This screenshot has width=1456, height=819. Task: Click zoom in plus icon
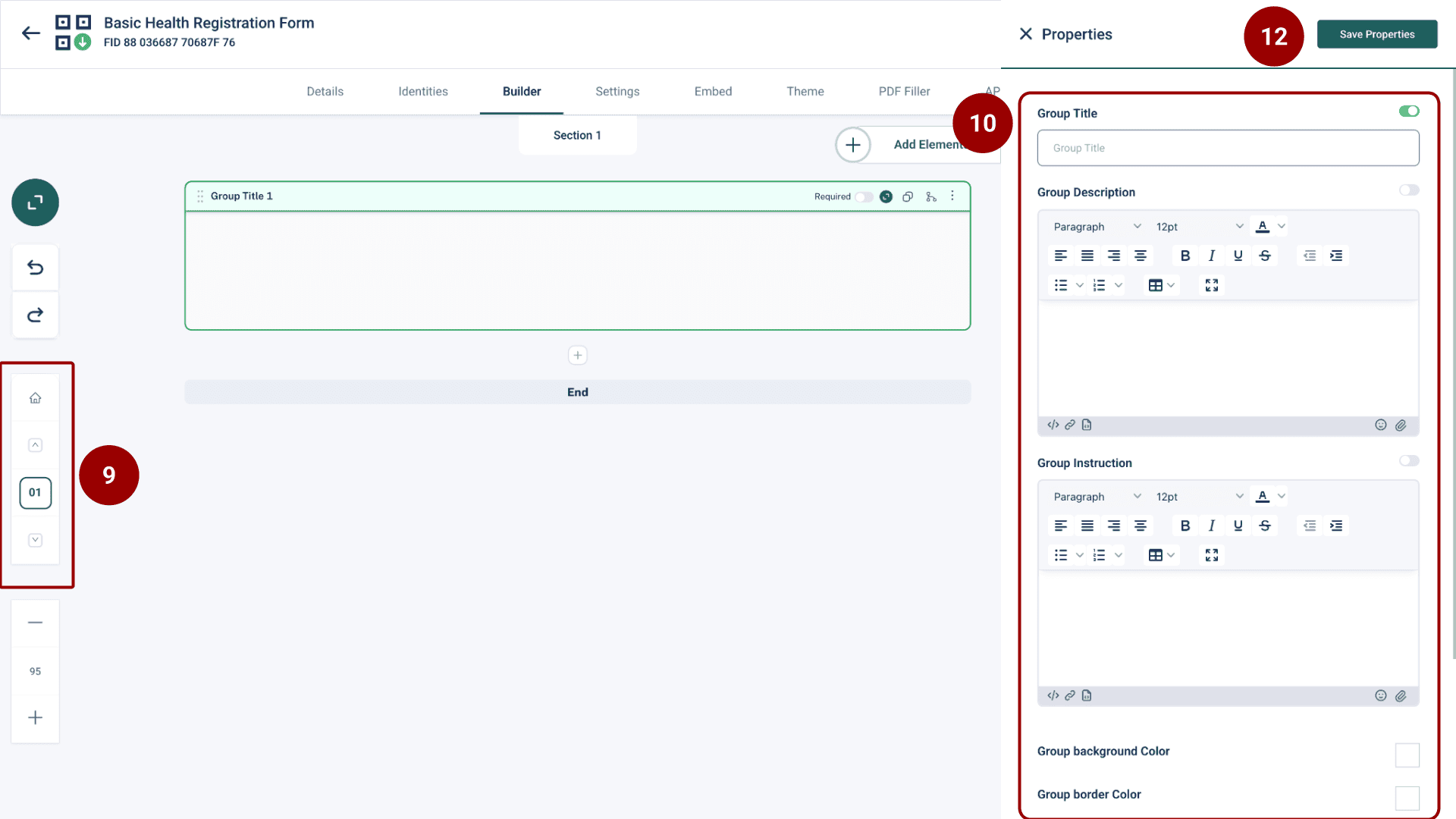coord(35,717)
